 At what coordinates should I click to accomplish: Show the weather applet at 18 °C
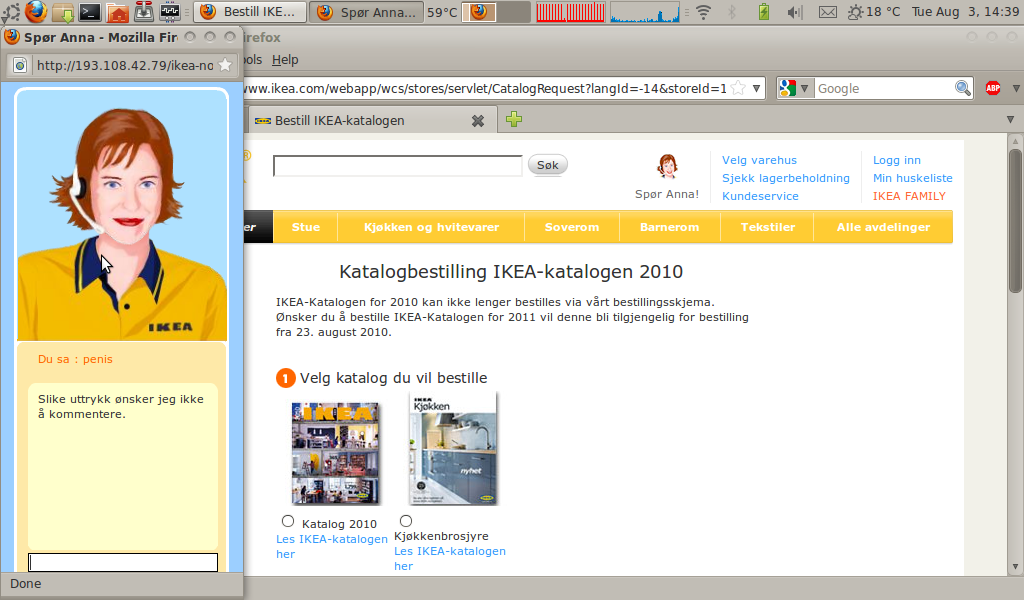pos(873,12)
